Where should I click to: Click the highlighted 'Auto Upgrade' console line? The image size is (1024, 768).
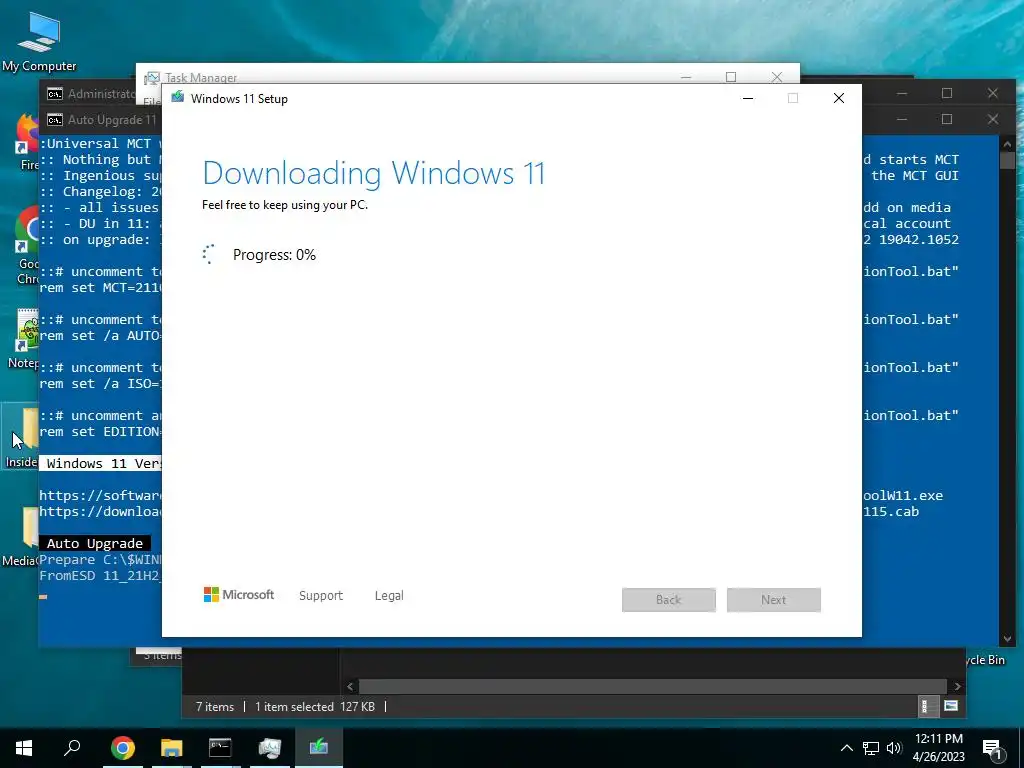(x=95, y=543)
